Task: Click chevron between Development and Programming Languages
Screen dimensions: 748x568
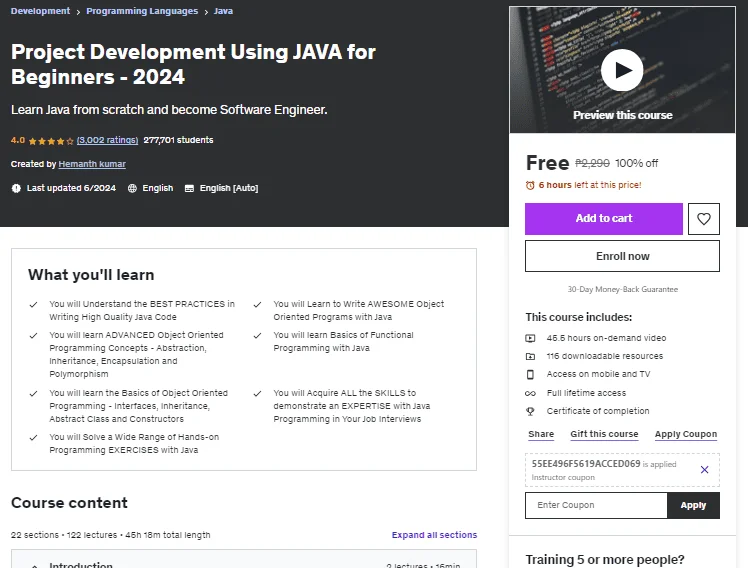Action: click(x=78, y=12)
